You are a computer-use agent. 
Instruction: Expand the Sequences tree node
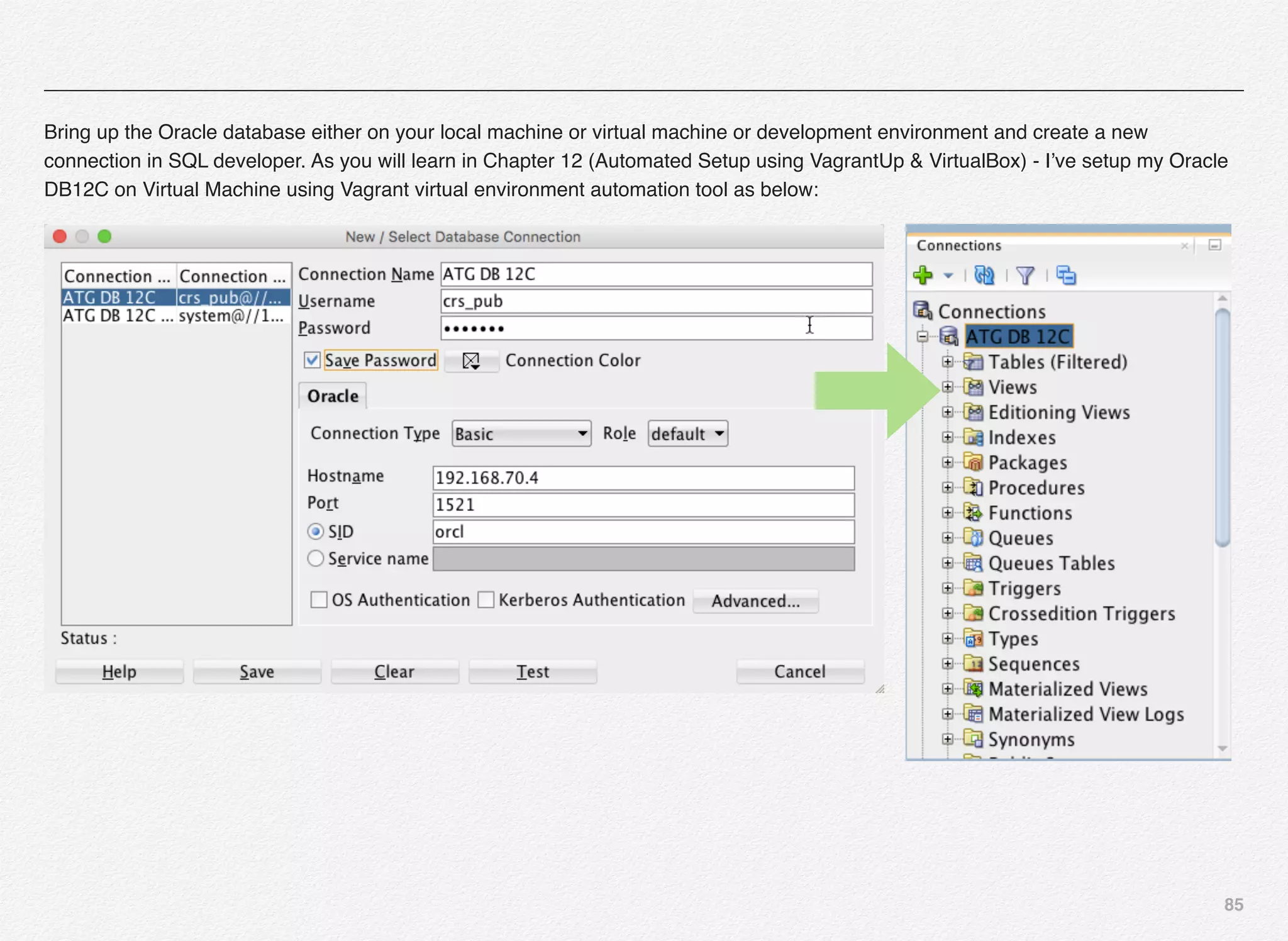coord(947,664)
